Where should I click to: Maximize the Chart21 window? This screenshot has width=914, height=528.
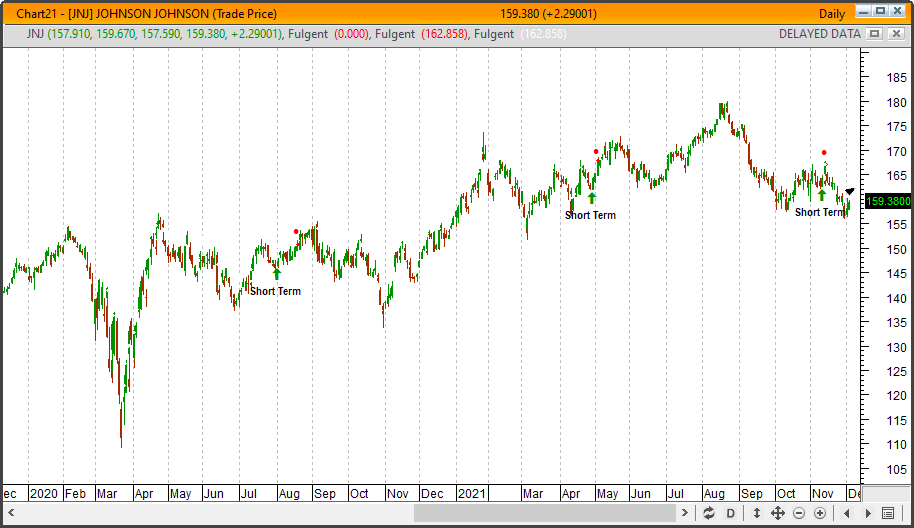pyautogui.click(x=881, y=11)
